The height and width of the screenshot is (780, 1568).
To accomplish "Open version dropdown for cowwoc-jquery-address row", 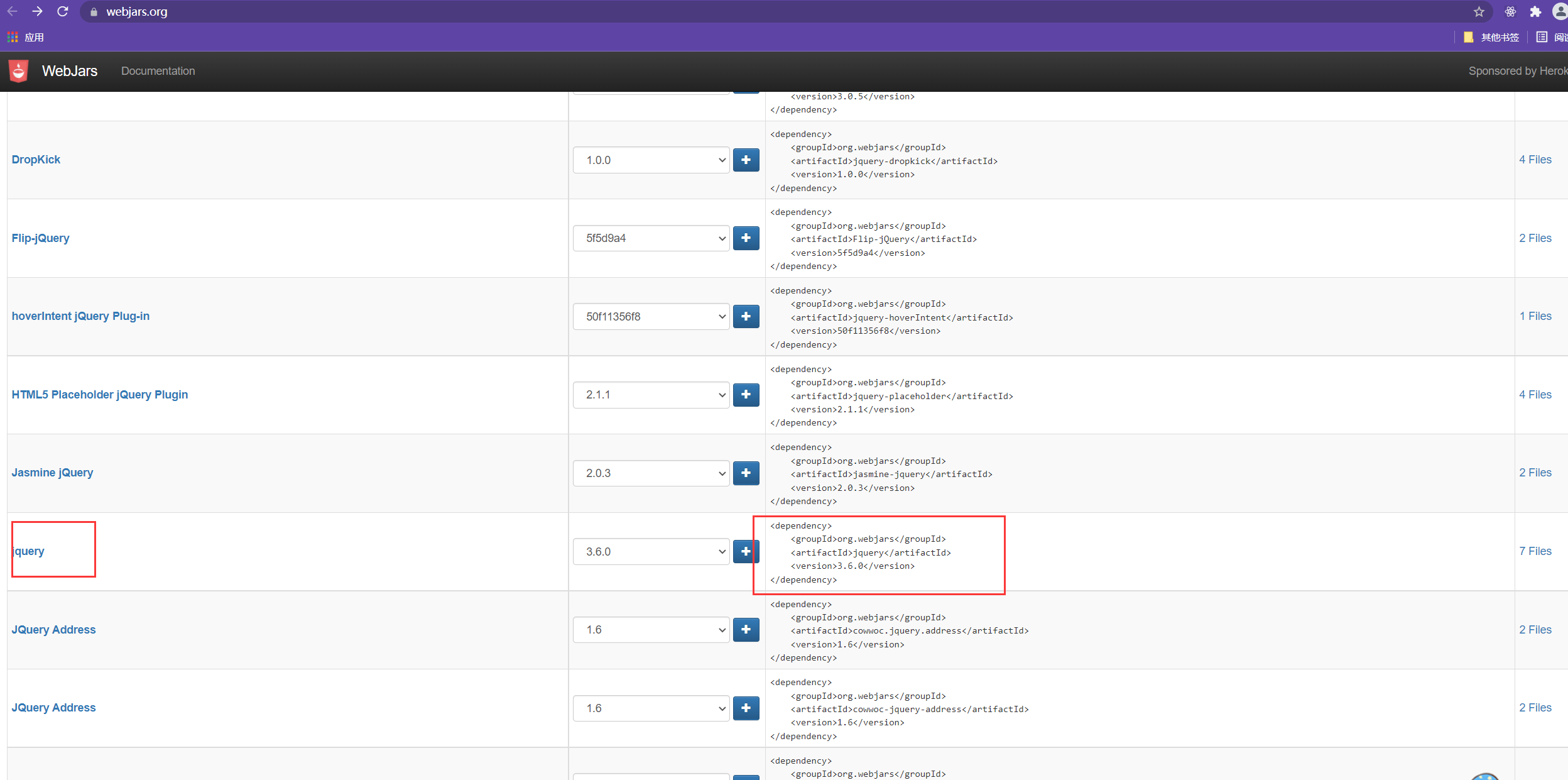I will 651,708.
